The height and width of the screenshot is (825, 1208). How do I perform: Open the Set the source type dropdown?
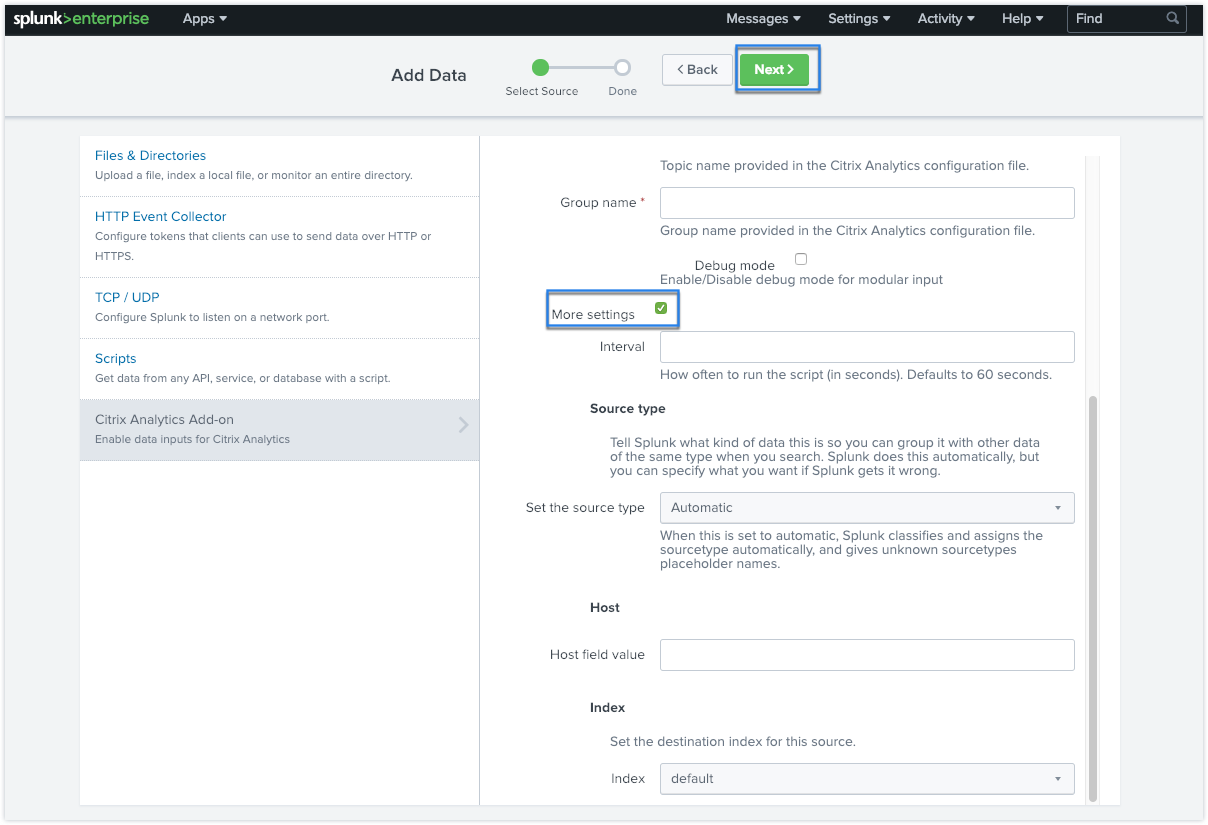(x=866, y=508)
